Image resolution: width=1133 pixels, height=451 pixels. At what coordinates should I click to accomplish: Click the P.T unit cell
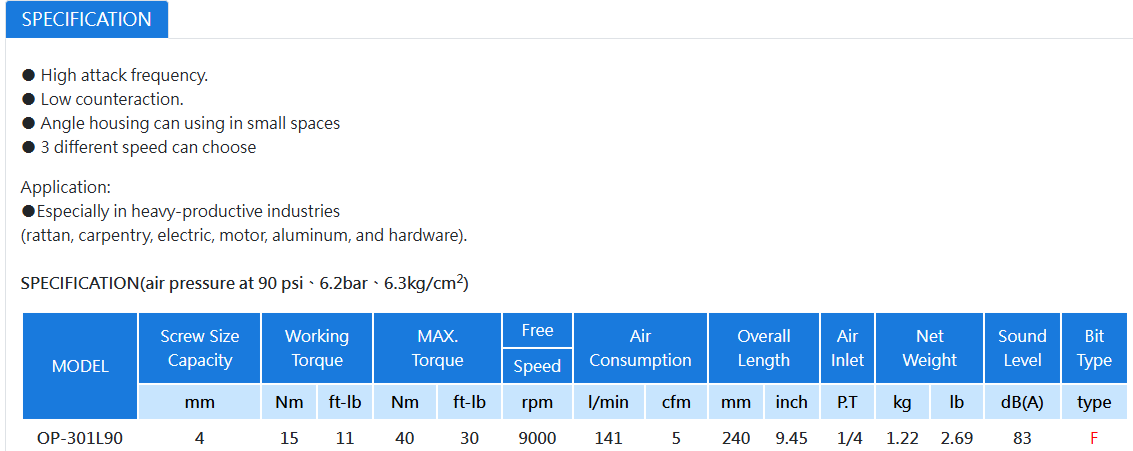click(x=848, y=402)
